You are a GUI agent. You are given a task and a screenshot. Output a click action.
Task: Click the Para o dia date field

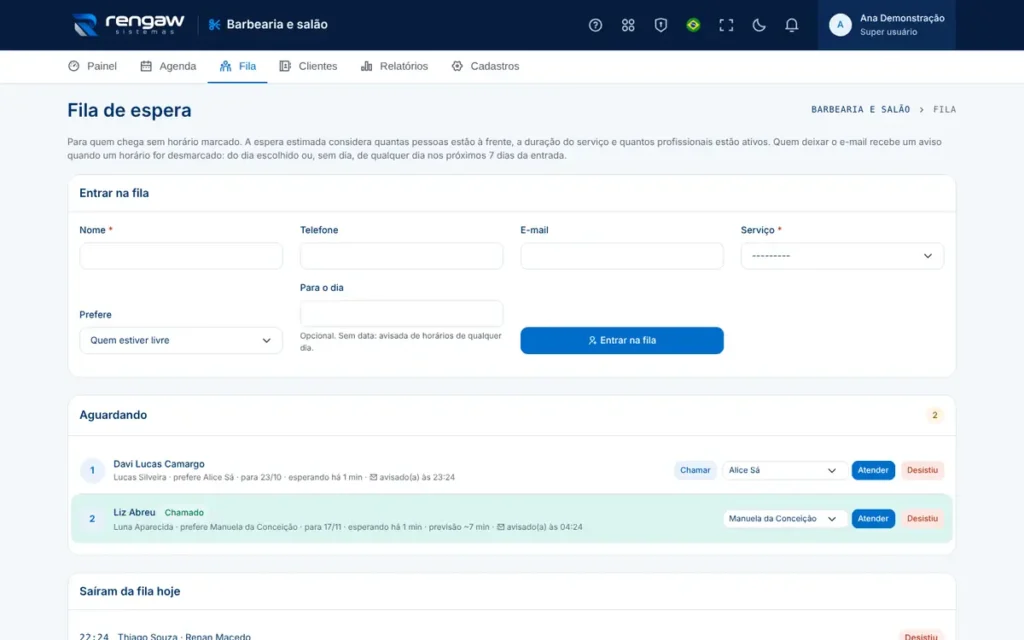(x=402, y=313)
